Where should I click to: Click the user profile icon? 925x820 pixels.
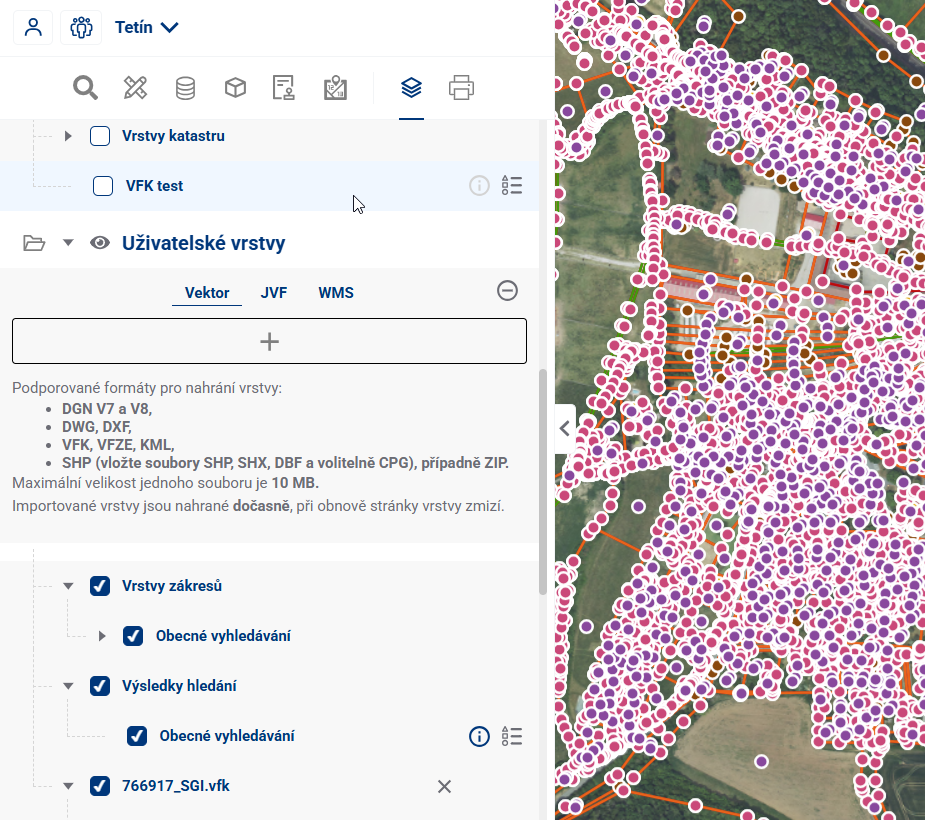[33, 27]
